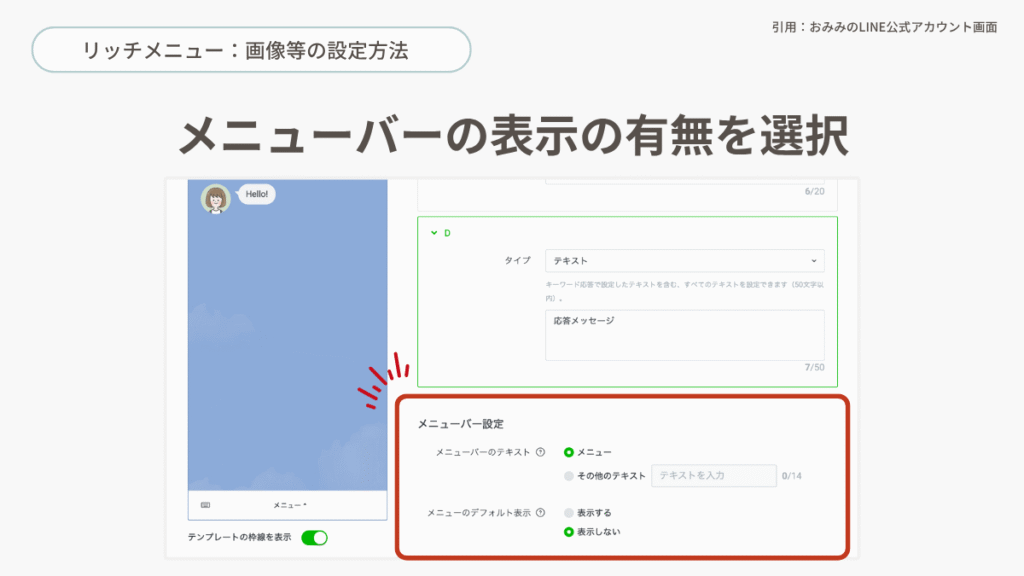Click the keyboard icon in preview menu bar

pos(205,506)
